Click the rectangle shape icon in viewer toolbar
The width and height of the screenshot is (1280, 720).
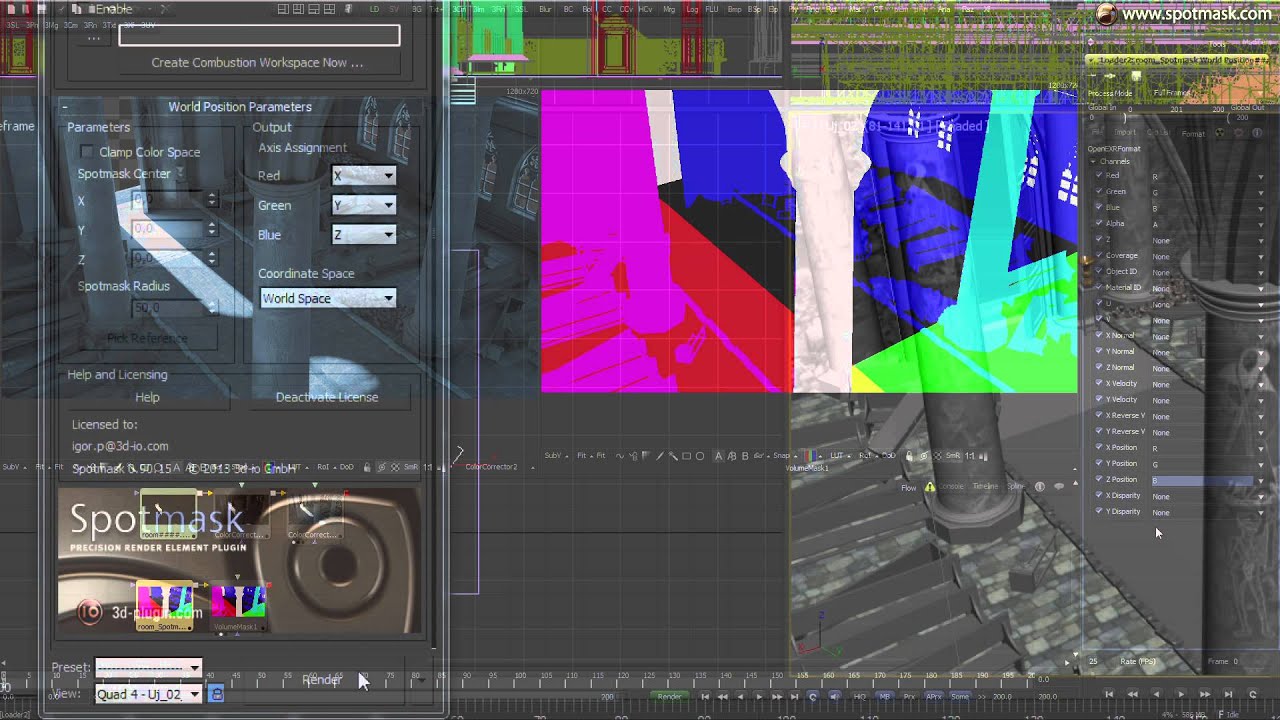point(686,456)
